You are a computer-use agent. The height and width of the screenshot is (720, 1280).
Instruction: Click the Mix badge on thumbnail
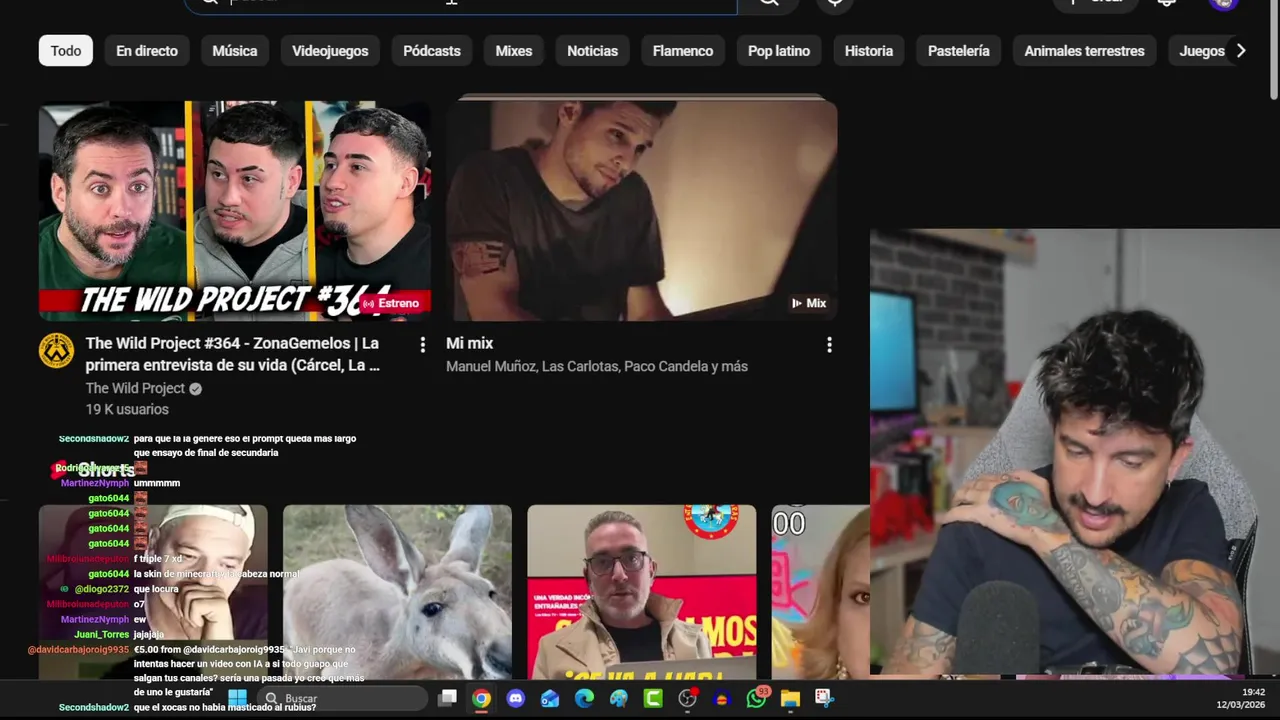click(809, 303)
